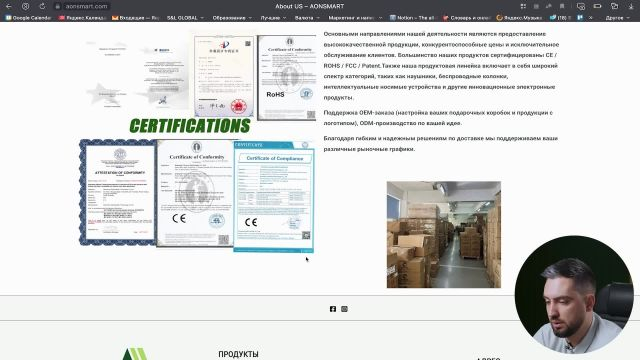Go back with the browser back arrow

pyautogui.click(x=9, y=7)
